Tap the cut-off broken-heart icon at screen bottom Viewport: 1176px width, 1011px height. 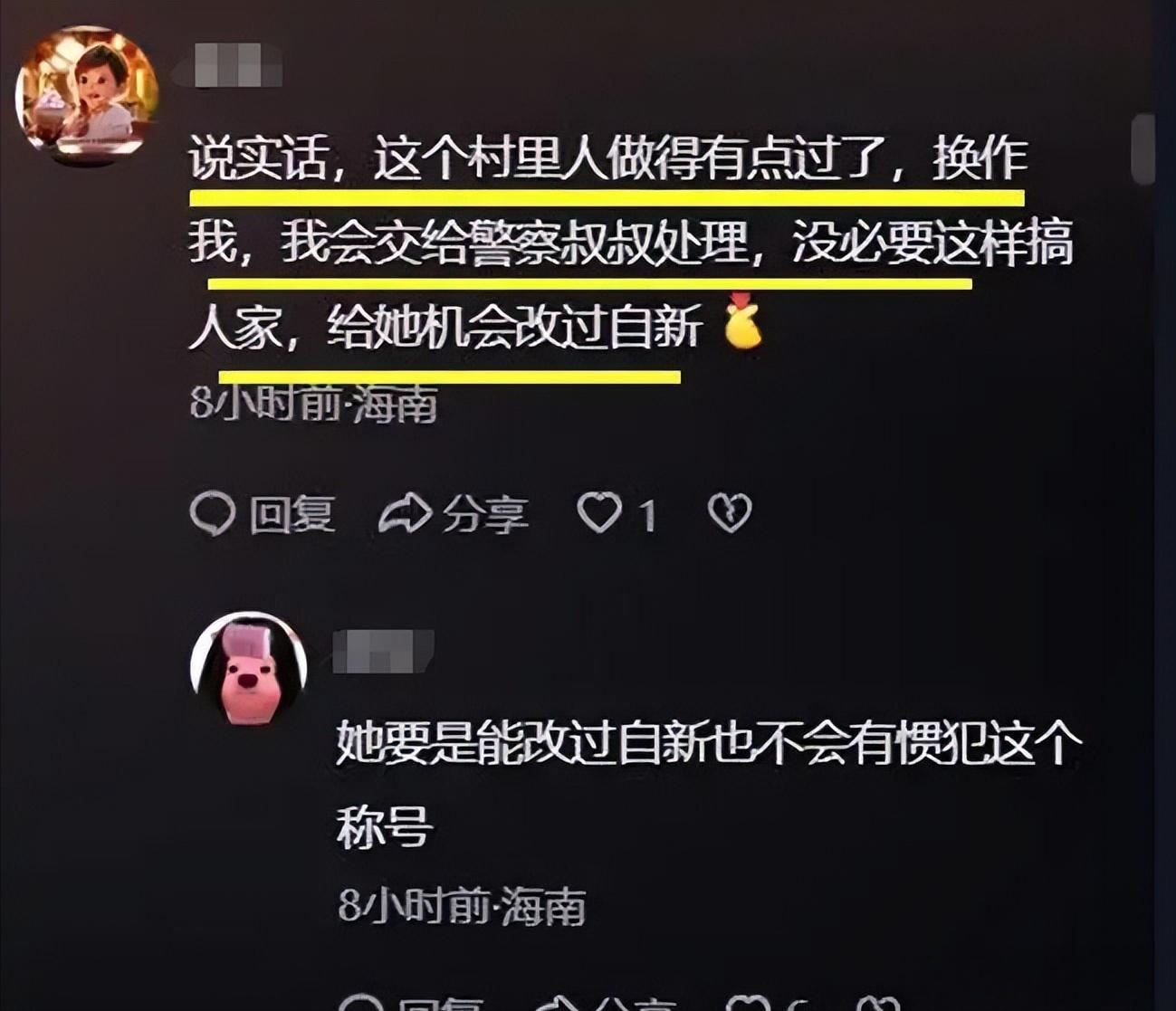tap(878, 1003)
